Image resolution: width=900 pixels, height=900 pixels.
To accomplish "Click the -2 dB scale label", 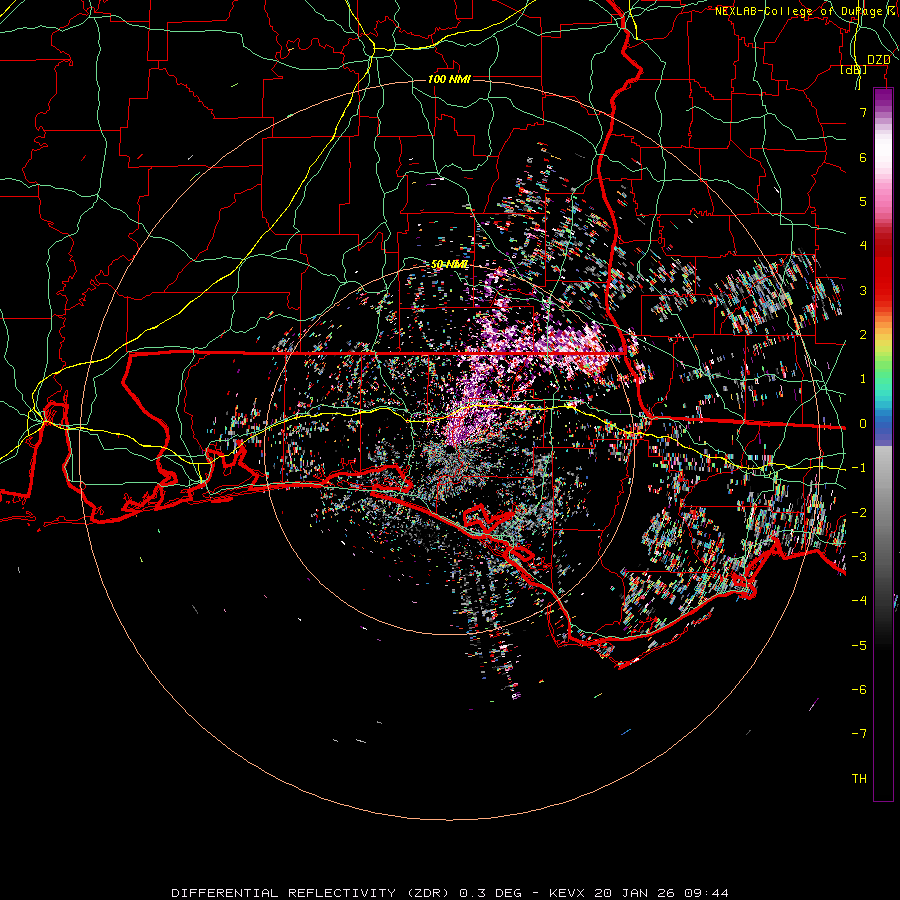I will point(859,513).
